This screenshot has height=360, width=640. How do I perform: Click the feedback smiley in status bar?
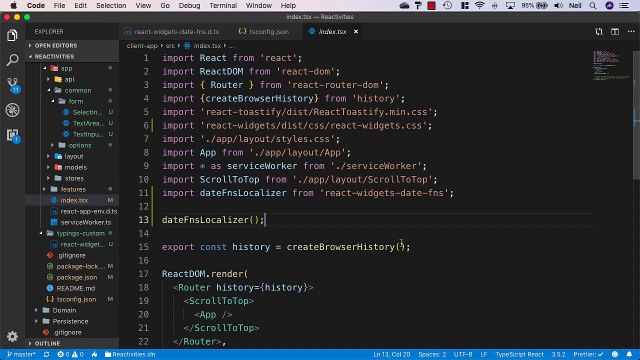(x=615, y=354)
